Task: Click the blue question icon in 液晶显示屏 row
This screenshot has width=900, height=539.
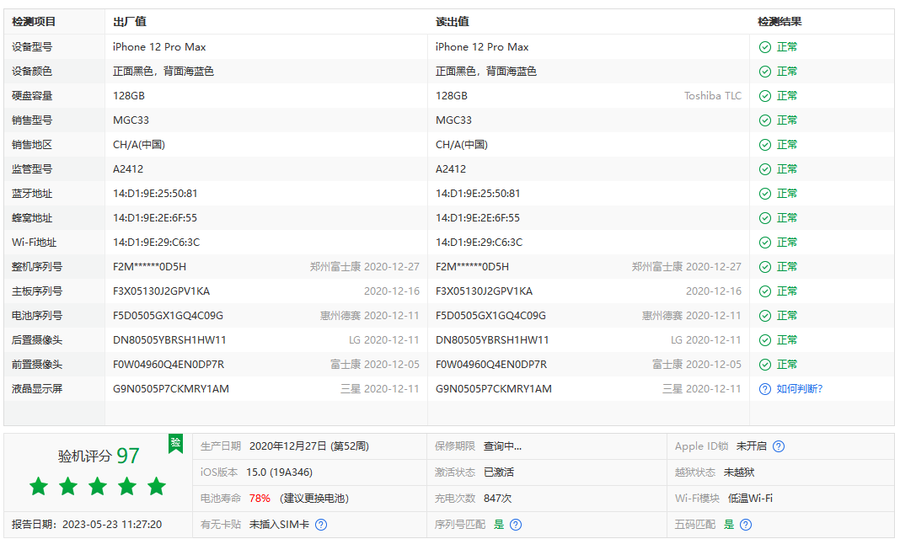Action: tap(765, 389)
